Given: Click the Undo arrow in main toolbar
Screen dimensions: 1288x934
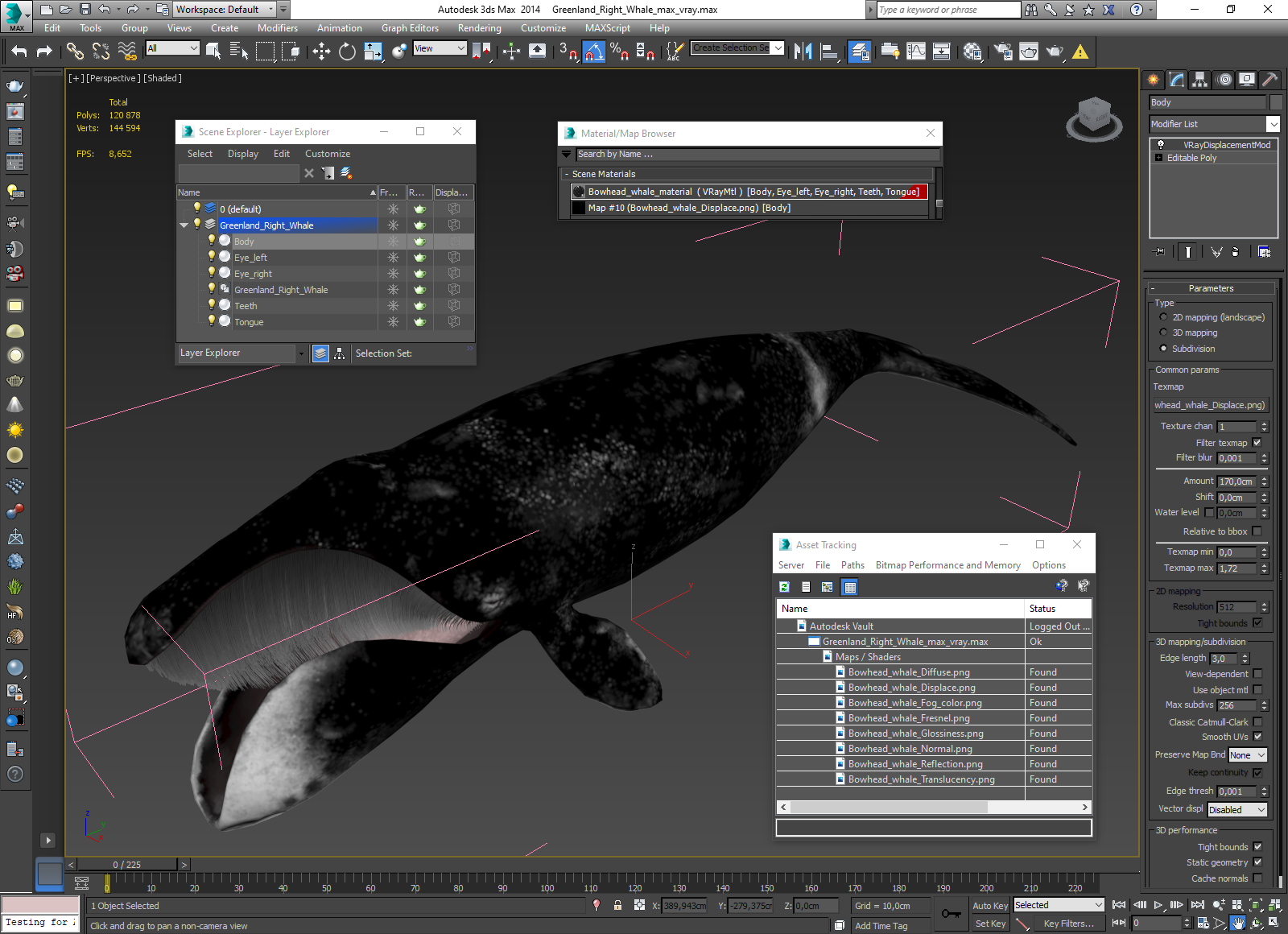Looking at the screenshot, I should 19,52.
